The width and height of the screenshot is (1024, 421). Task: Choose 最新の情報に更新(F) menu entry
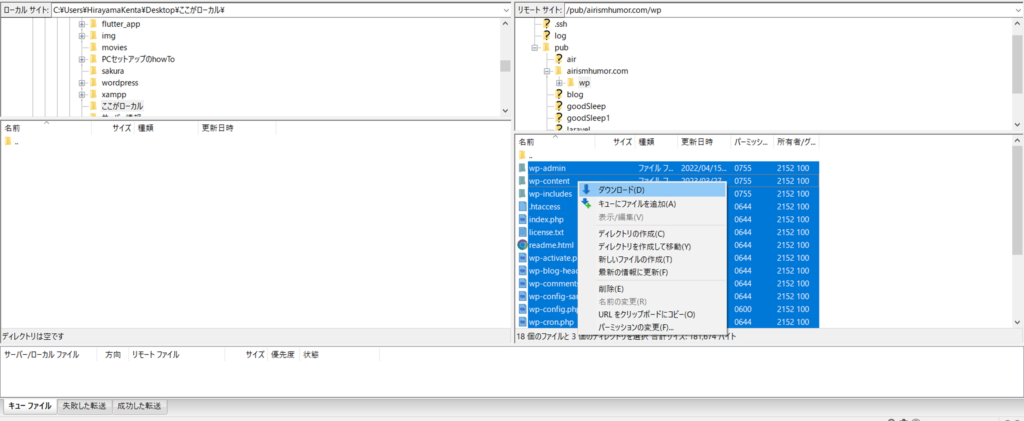652,272
